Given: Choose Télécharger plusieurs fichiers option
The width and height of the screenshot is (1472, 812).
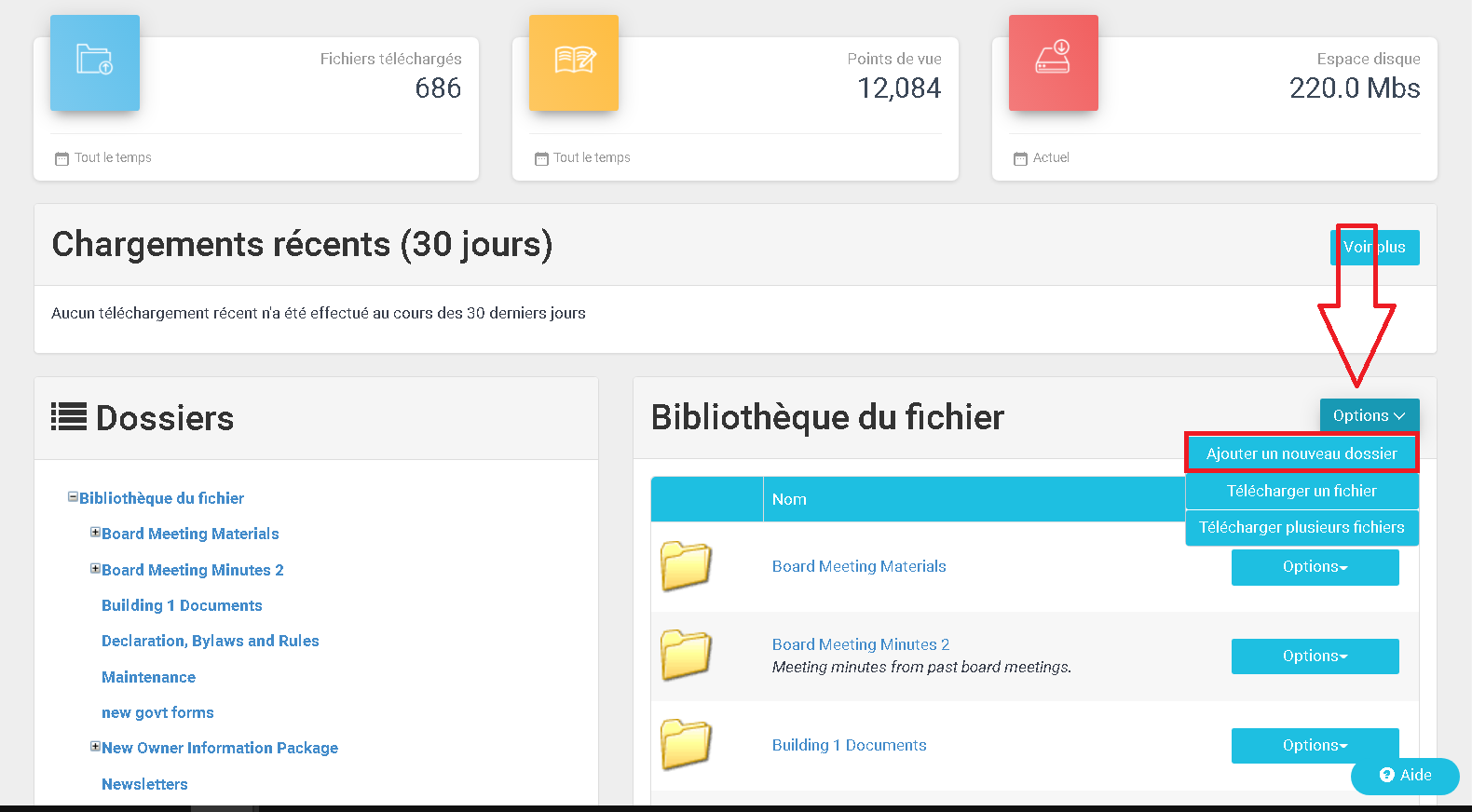Looking at the screenshot, I should point(1302,527).
